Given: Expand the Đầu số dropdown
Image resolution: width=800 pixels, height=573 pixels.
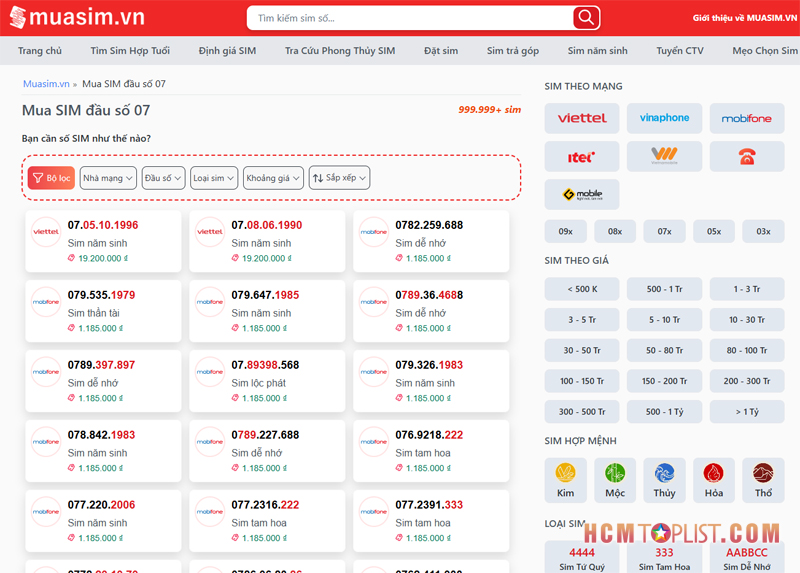Looking at the screenshot, I should tap(163, 178).
